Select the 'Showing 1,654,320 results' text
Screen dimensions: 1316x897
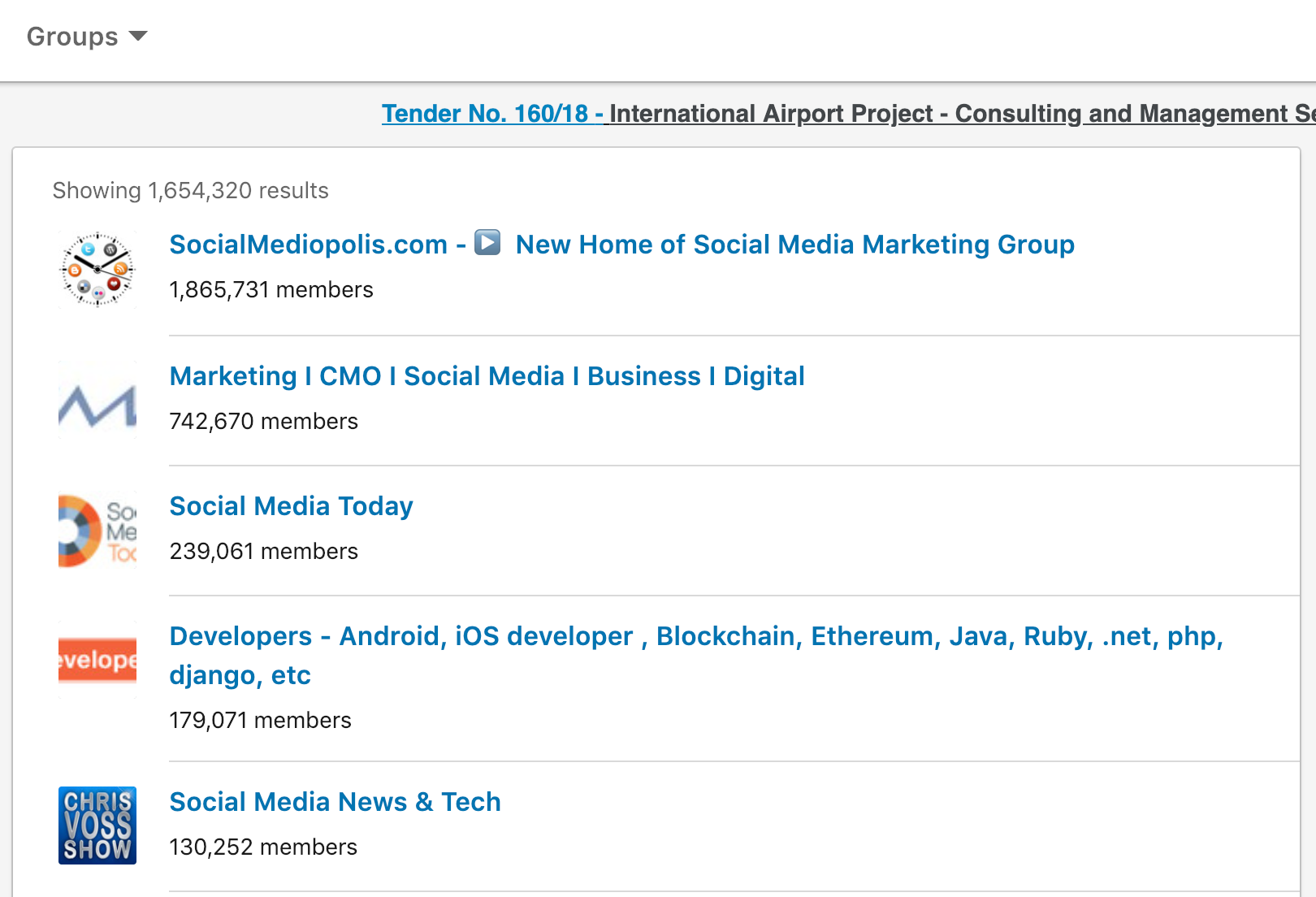(191, 190)
